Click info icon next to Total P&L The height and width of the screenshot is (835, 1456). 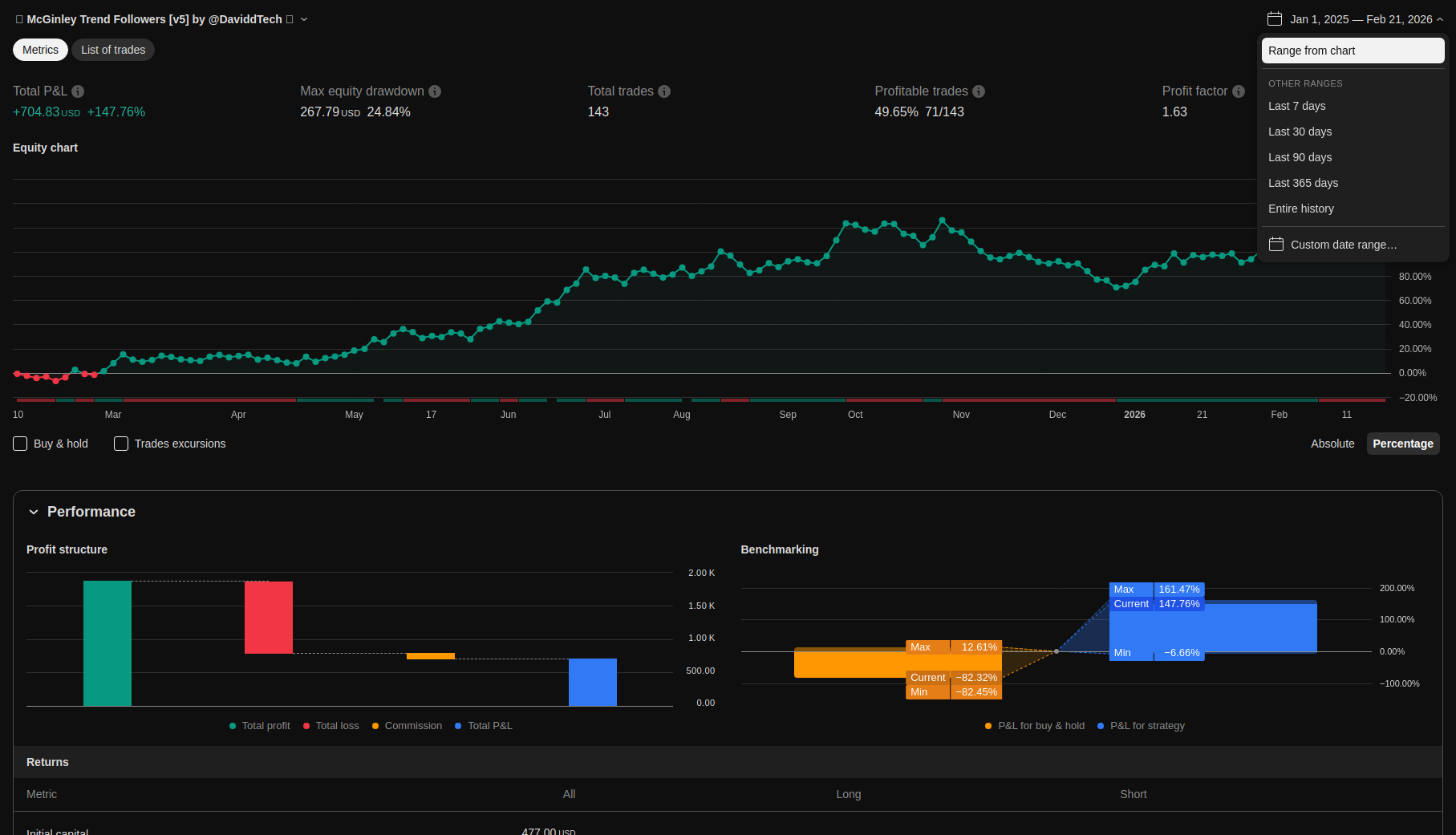(78, 91)
